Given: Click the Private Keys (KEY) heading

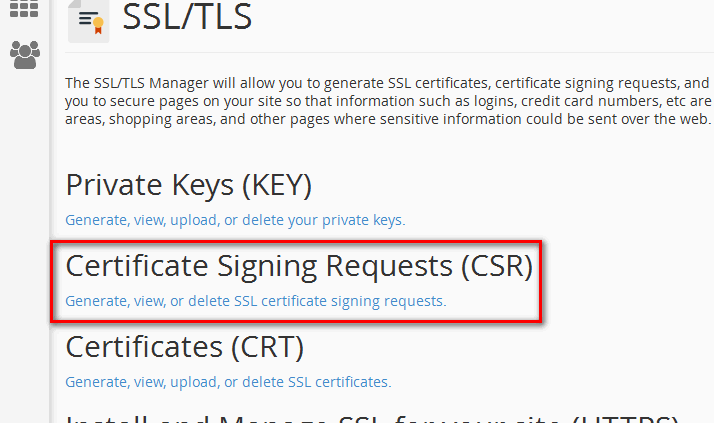Looking at the screenshot, I should point(189,185).
